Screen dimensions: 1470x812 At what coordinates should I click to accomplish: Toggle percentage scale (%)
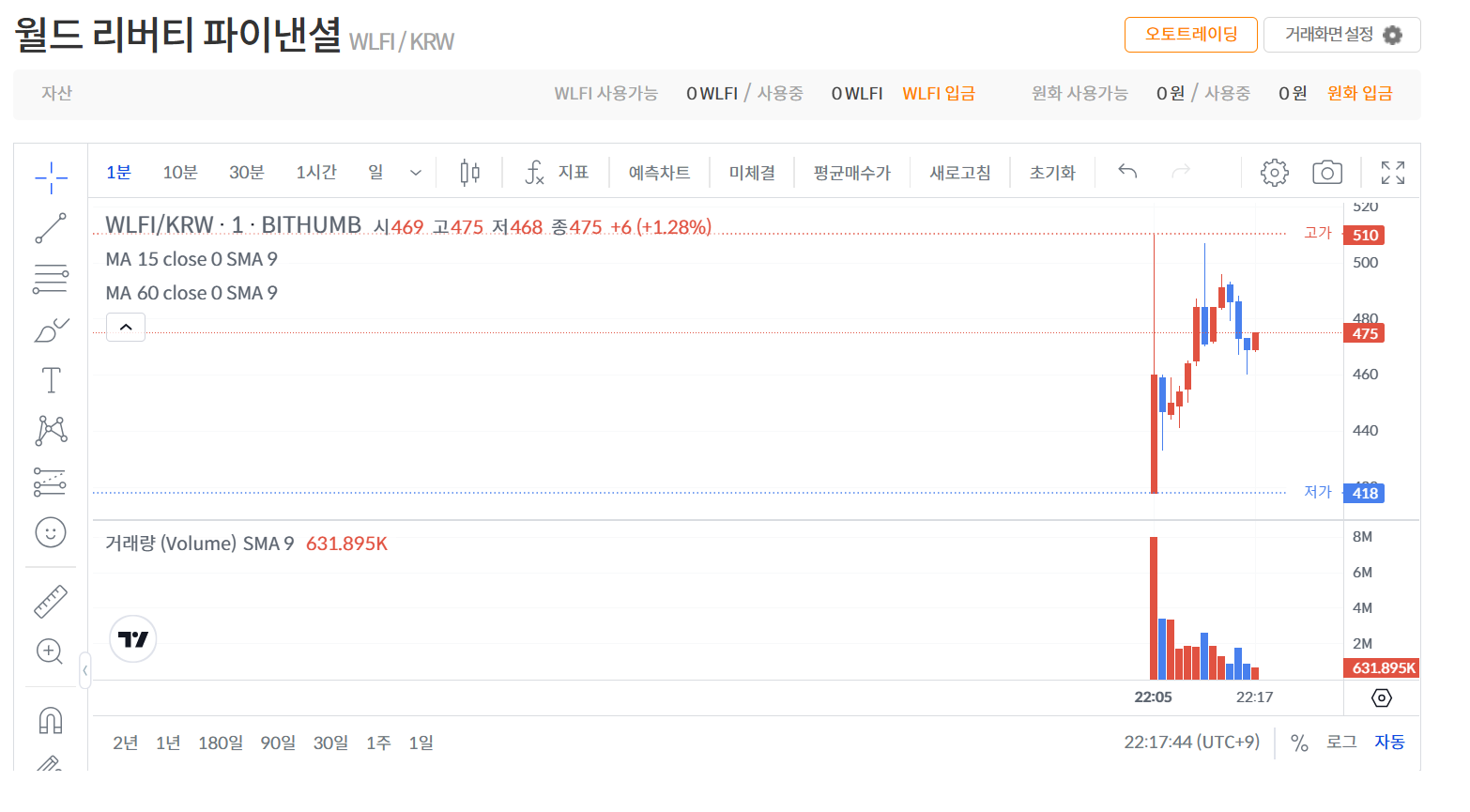pos(1299,743)
